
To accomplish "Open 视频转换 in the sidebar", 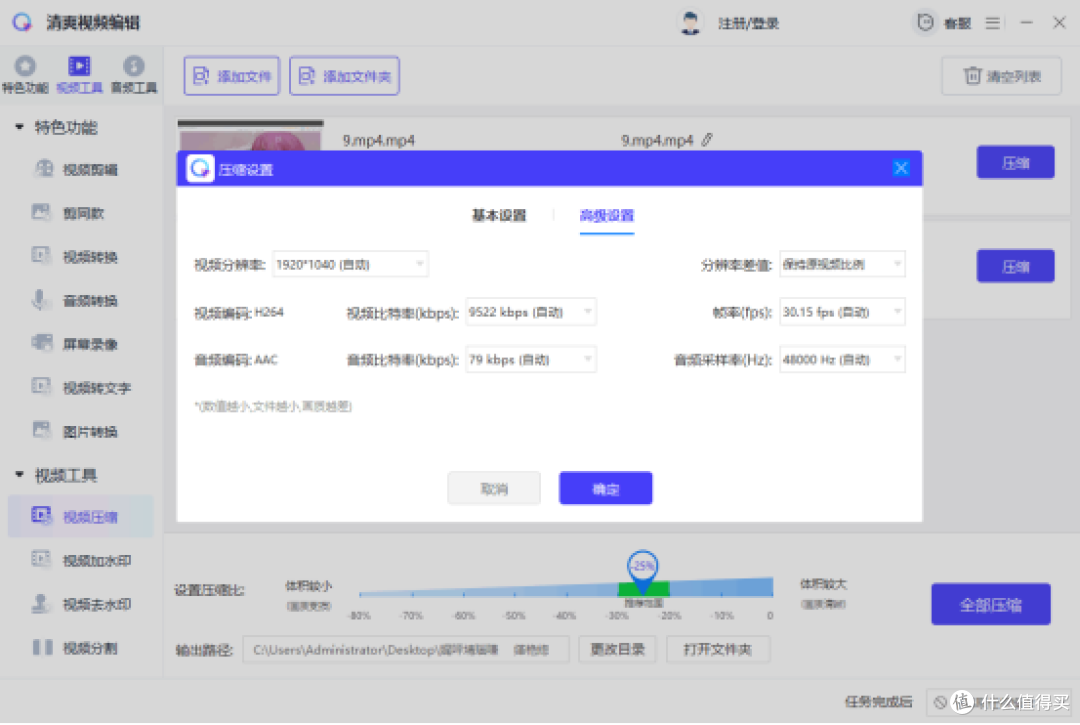I will 76,257.
